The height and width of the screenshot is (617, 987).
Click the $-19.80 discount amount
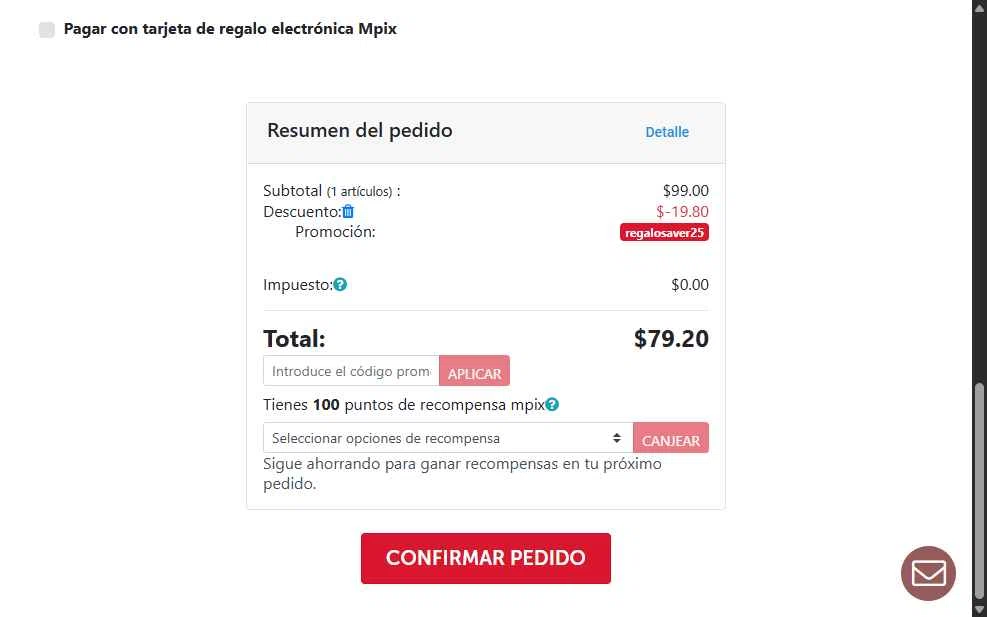pyautogui.click(x=682, y=211)
